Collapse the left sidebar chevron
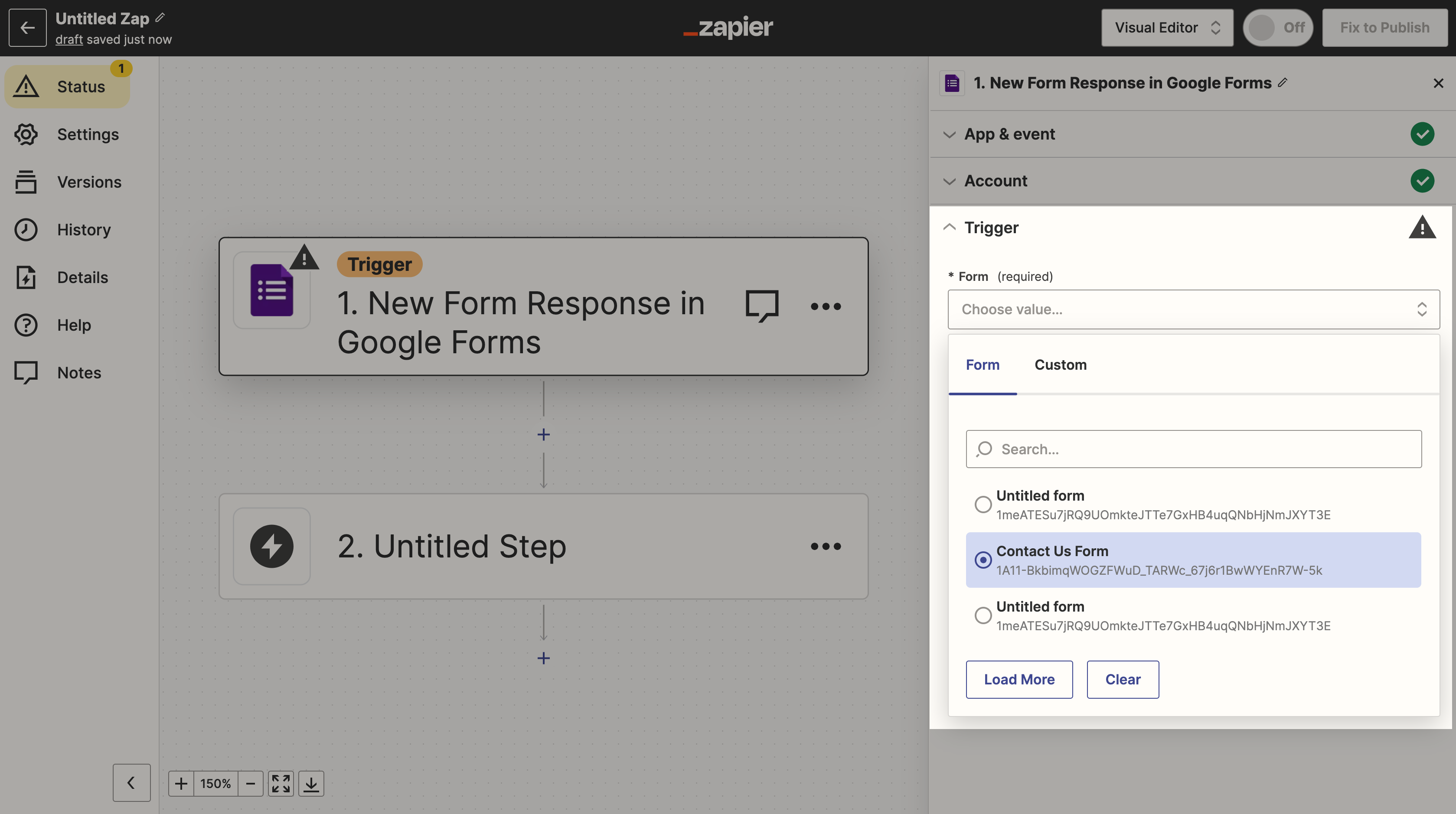The height and width of the screenshot is (814, 1456). [131, 782]
